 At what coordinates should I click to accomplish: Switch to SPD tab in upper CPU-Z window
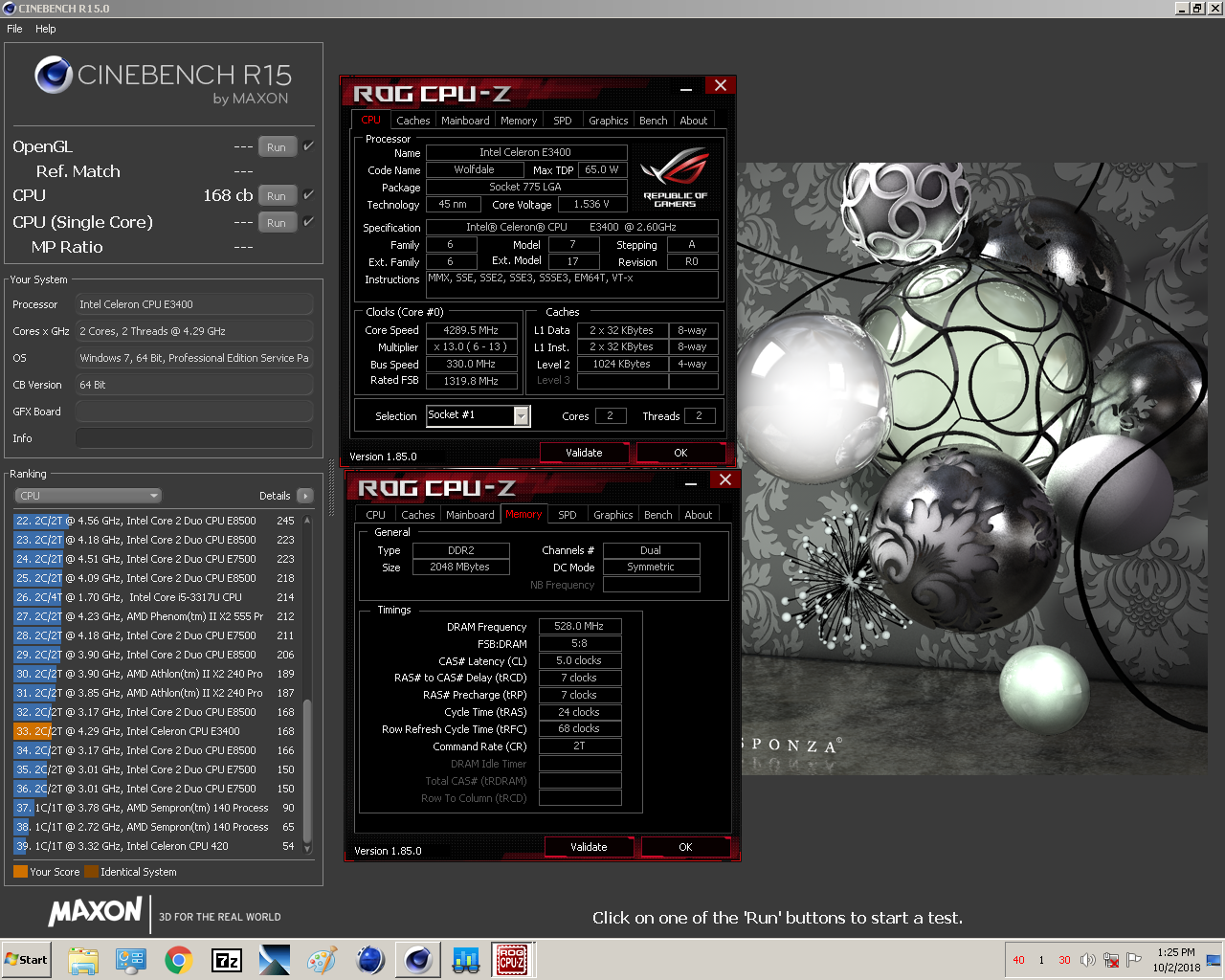pos(563,121)
